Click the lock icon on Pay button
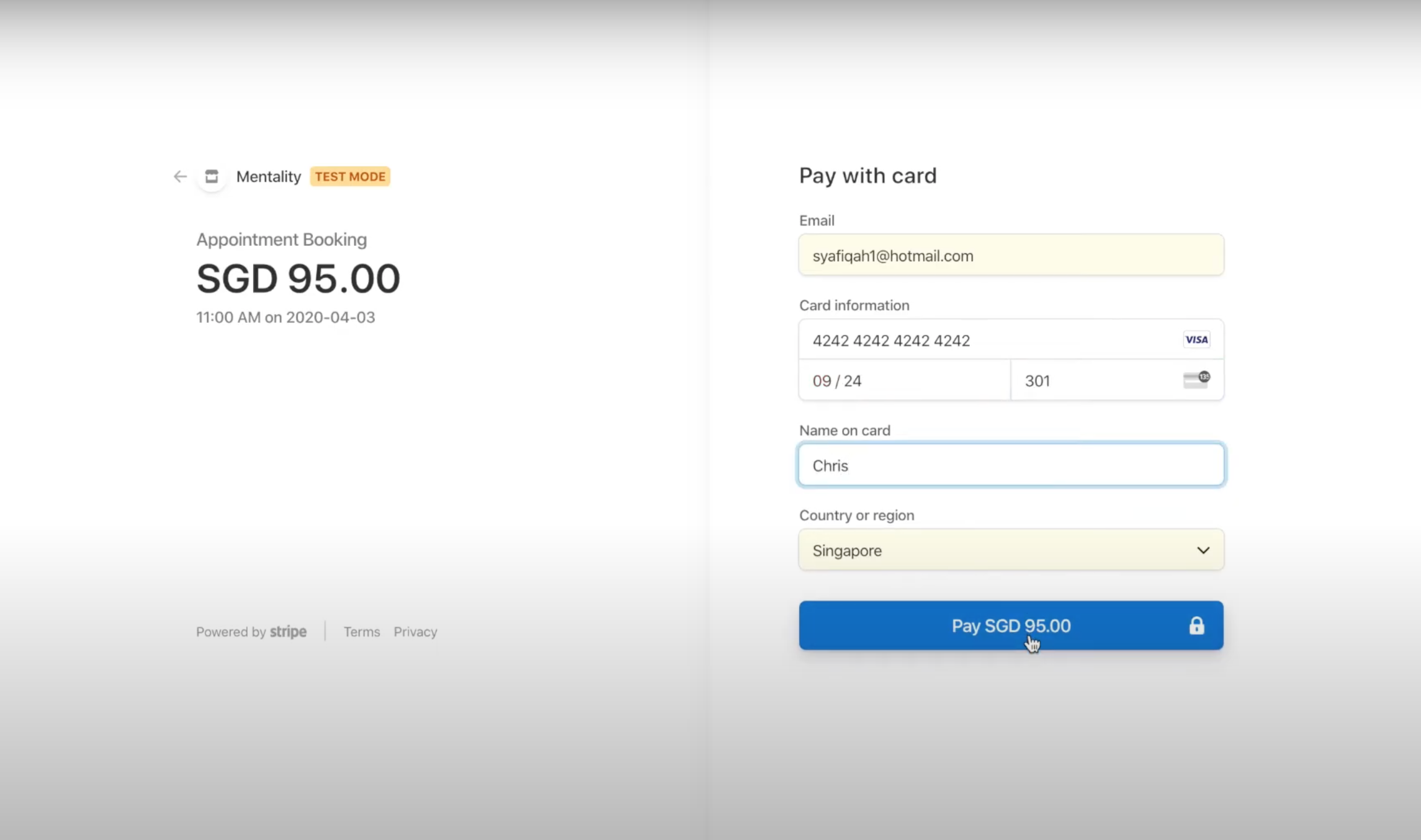The image size is (1421, 840). pos(1196,625)
